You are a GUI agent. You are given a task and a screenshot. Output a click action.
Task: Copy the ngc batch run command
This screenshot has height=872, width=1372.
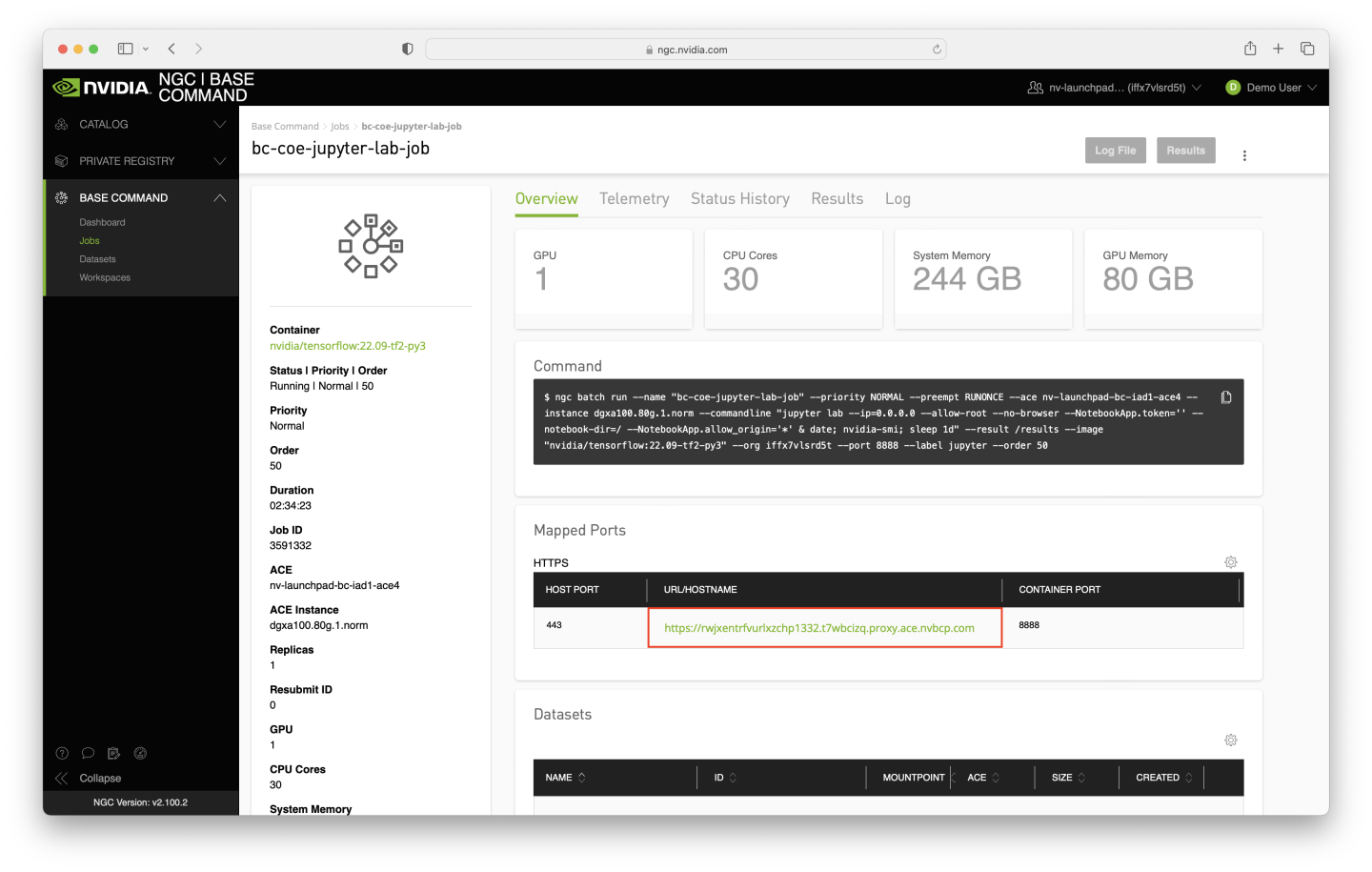coord(1226,395)
